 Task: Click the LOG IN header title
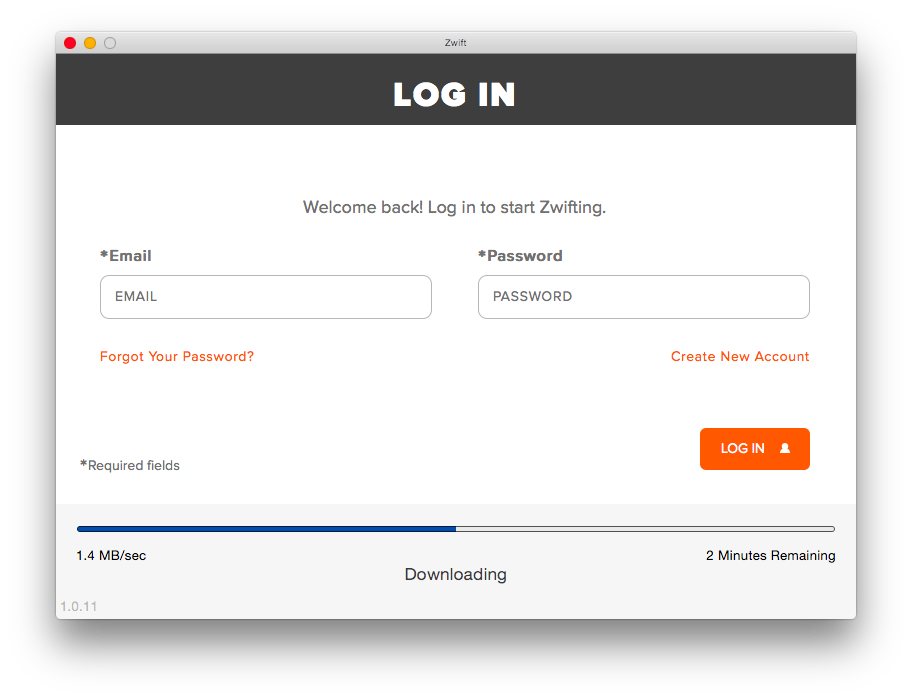point(455,94)
